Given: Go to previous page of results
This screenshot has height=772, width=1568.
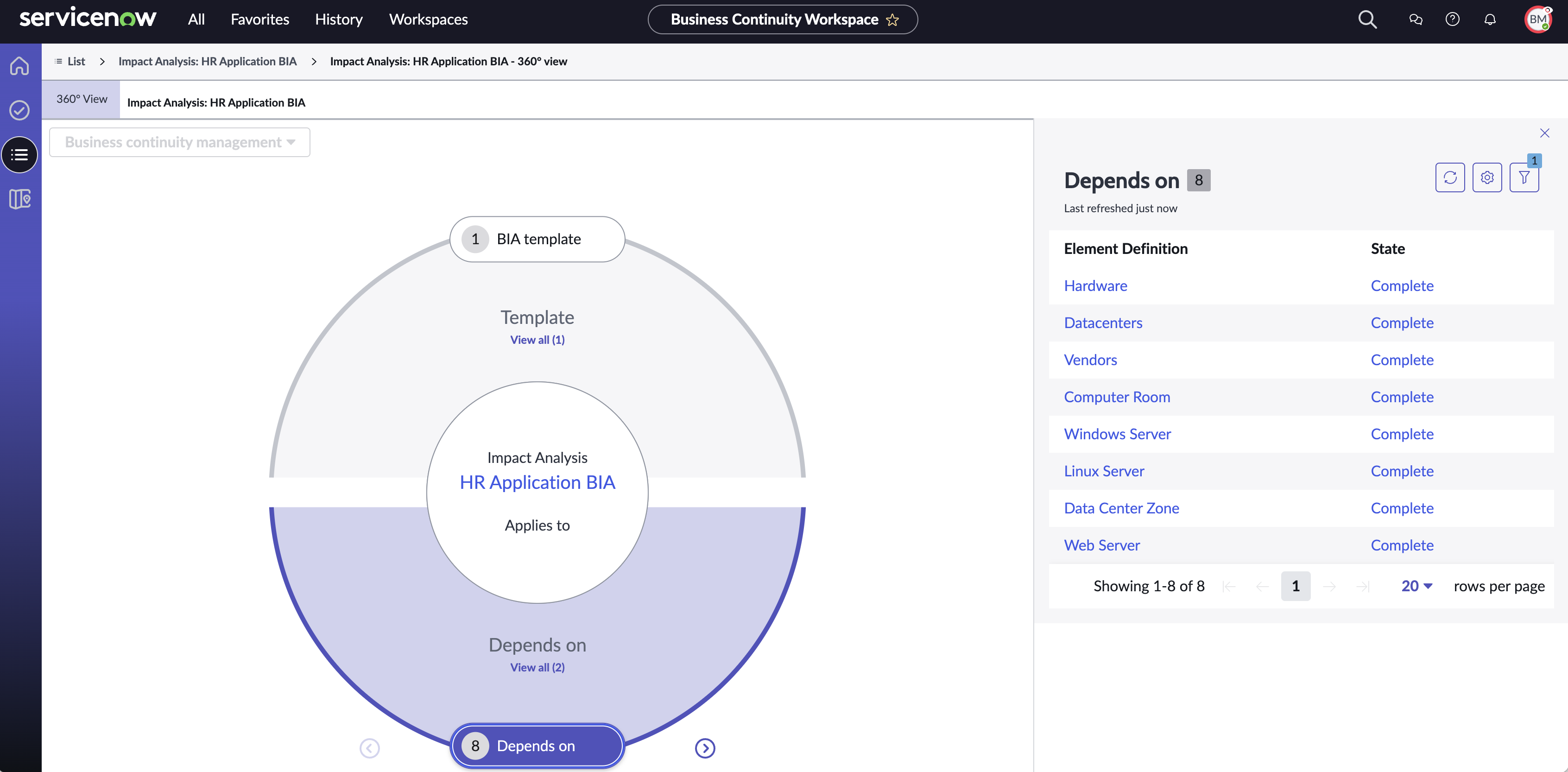Looking at the screenshot, I should click(1263, 586).
